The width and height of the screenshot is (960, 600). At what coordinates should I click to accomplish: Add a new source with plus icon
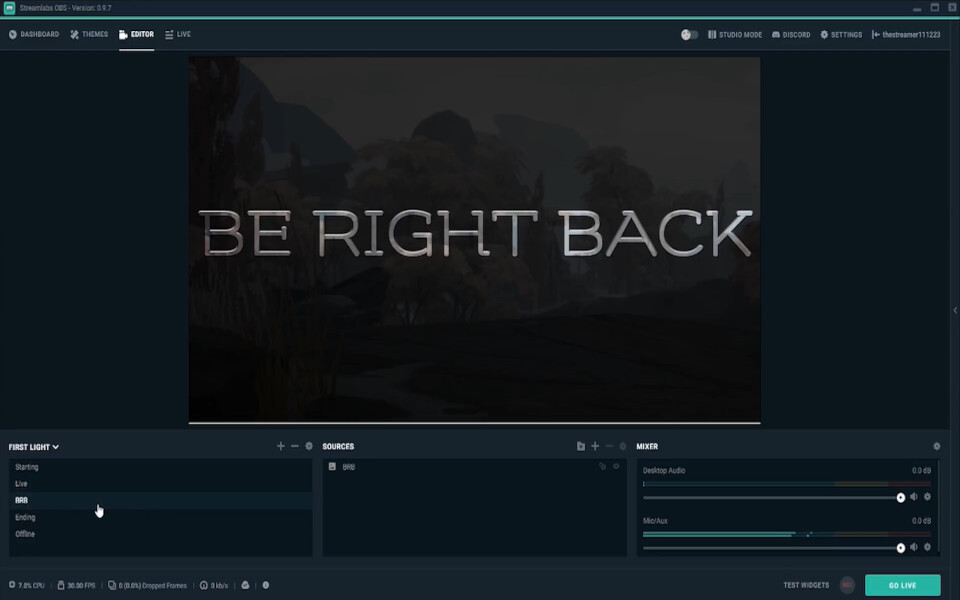[594, 446]
